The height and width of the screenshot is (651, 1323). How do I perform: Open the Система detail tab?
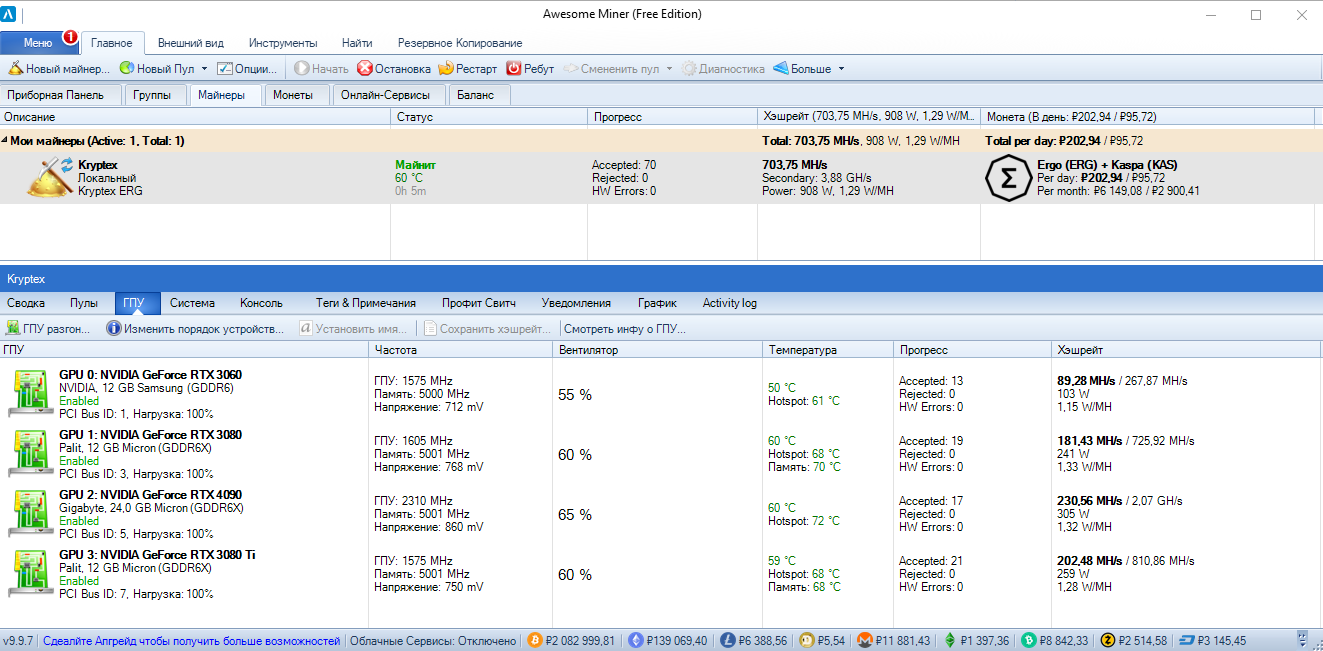193,303
